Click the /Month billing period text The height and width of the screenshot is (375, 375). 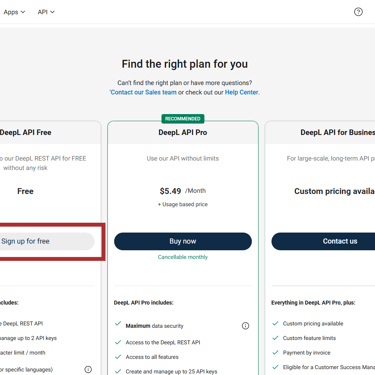[x=195, y=191]
